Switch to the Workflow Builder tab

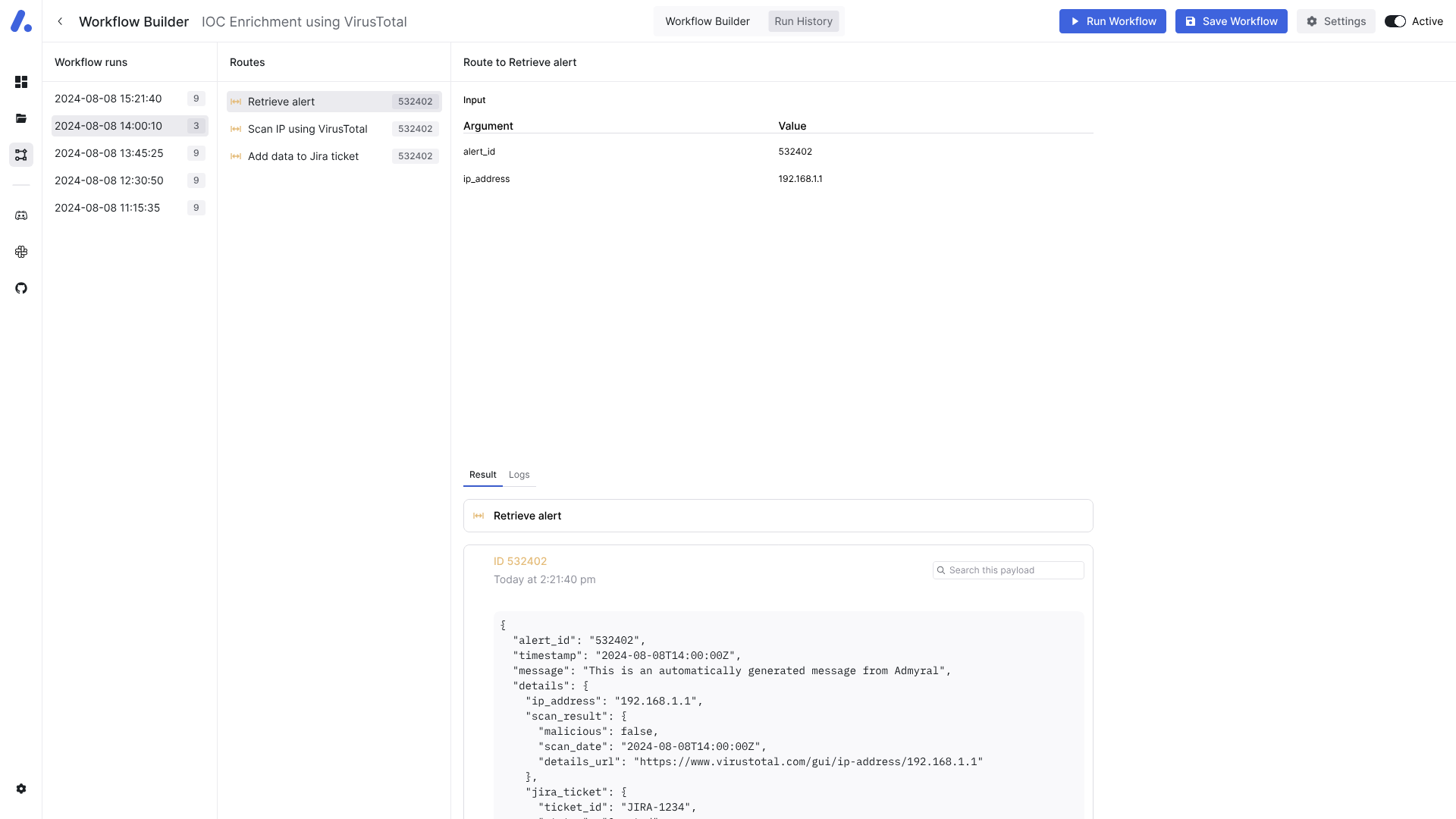707,21
